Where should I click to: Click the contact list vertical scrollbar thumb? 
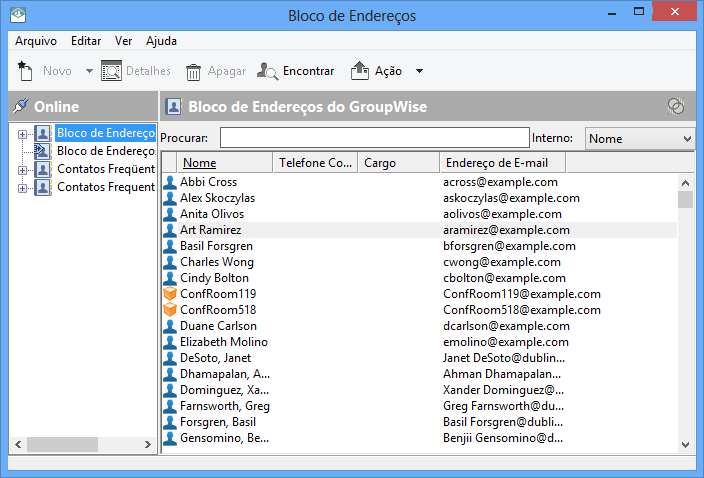[x=685, y=199]
